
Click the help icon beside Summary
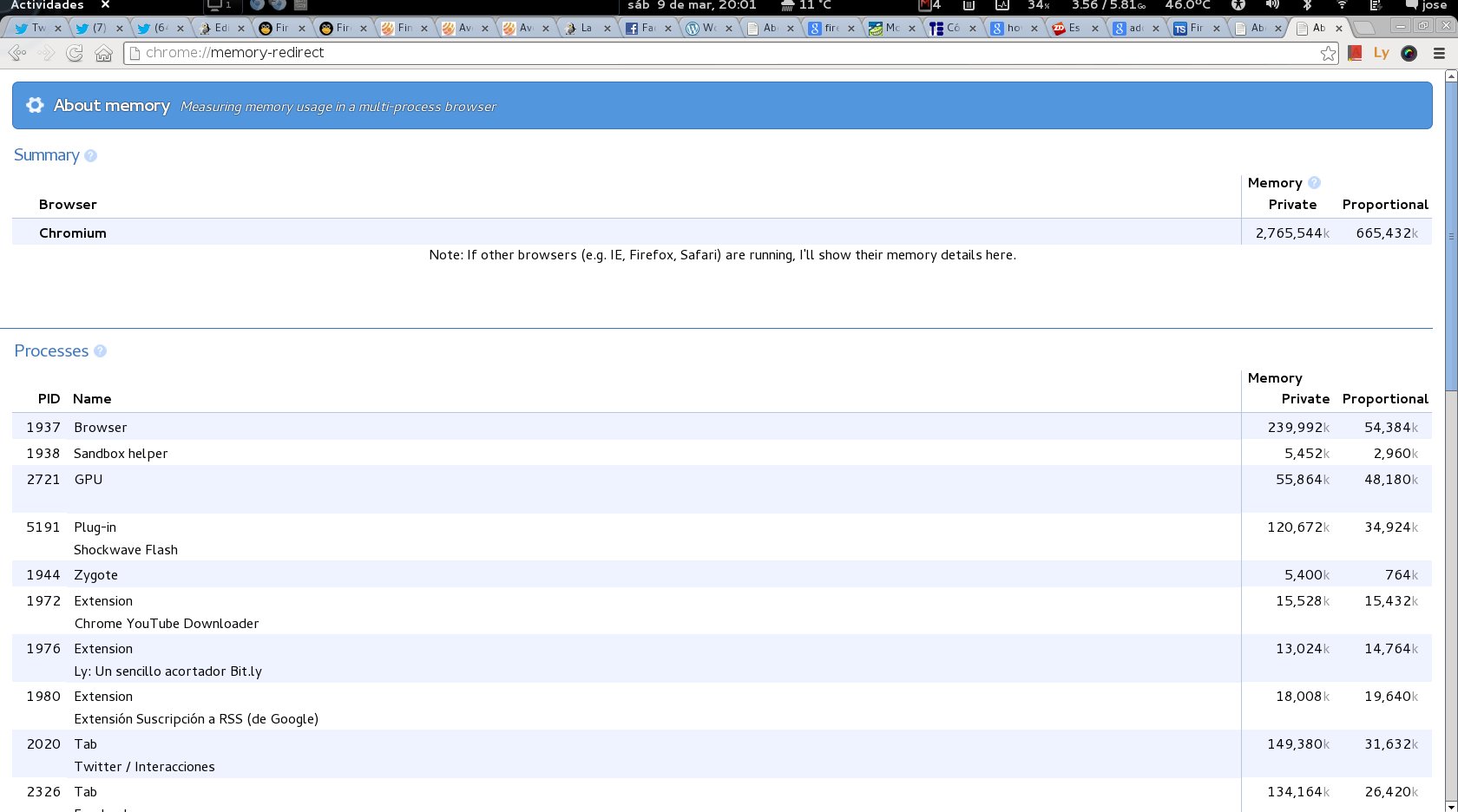click(90, 156)
